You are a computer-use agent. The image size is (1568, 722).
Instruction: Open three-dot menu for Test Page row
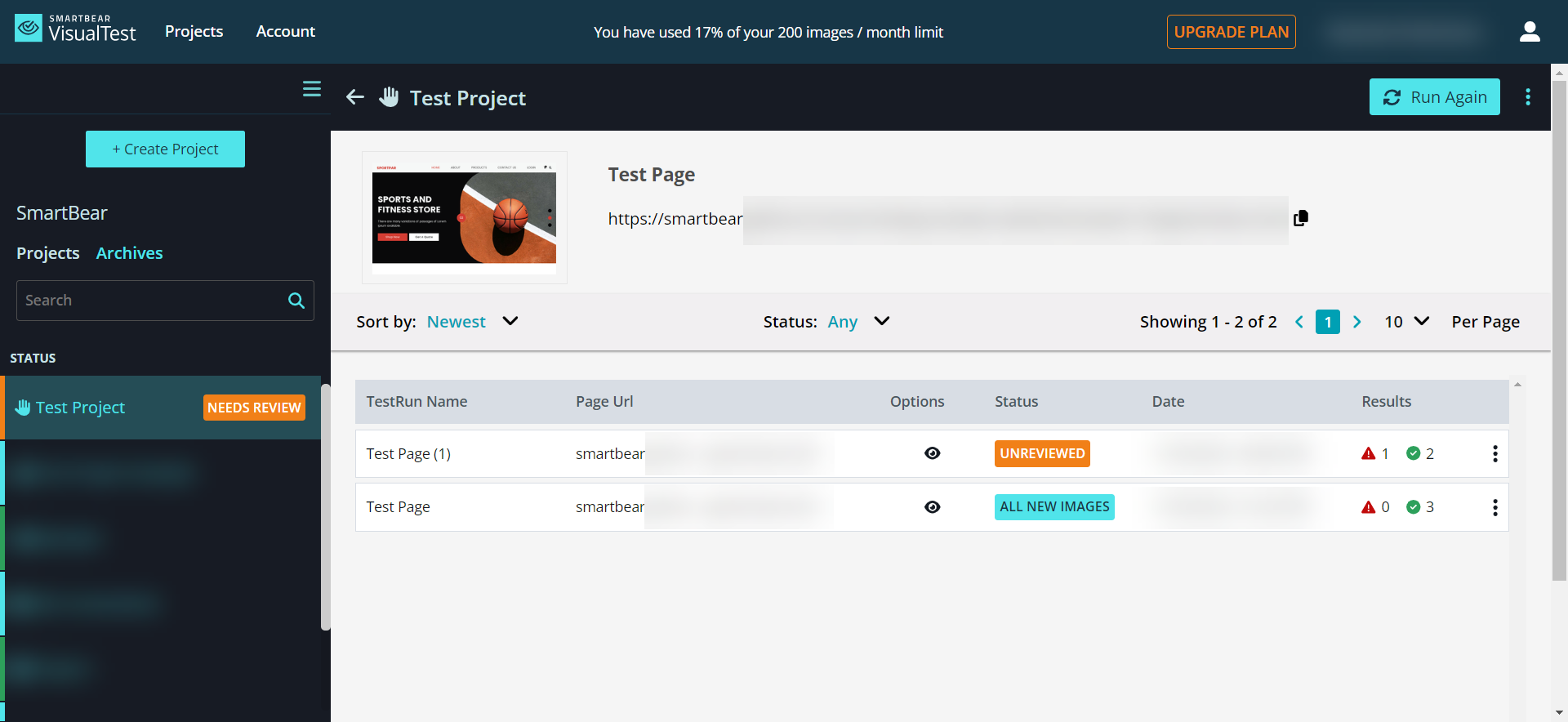(x=1494, y=507)
